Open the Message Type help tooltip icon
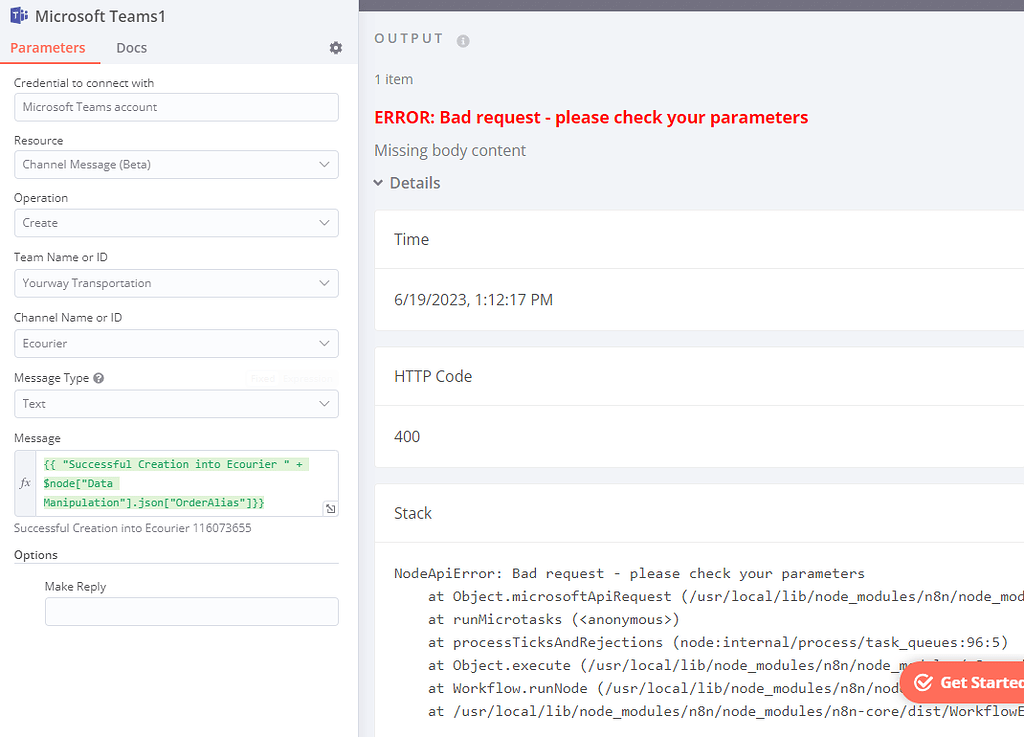Viewport: 1024px width, 737px height. click(x=96, y=377)
